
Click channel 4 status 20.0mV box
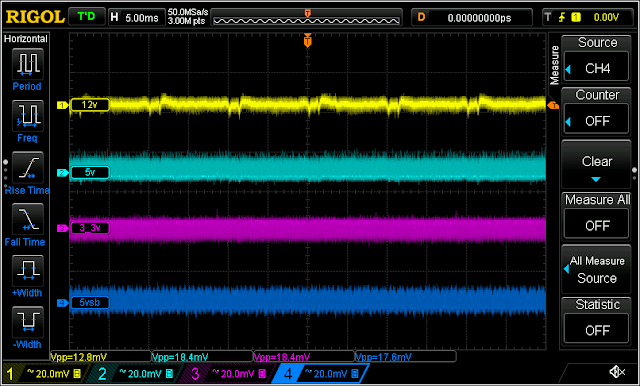(322, 373)
